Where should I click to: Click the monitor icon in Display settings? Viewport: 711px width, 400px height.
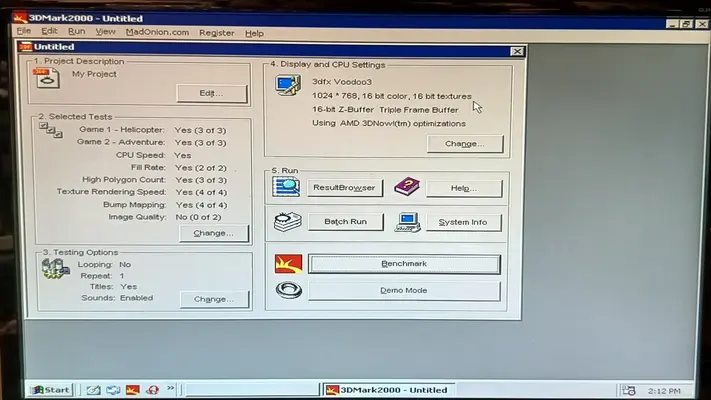[287, 87]
